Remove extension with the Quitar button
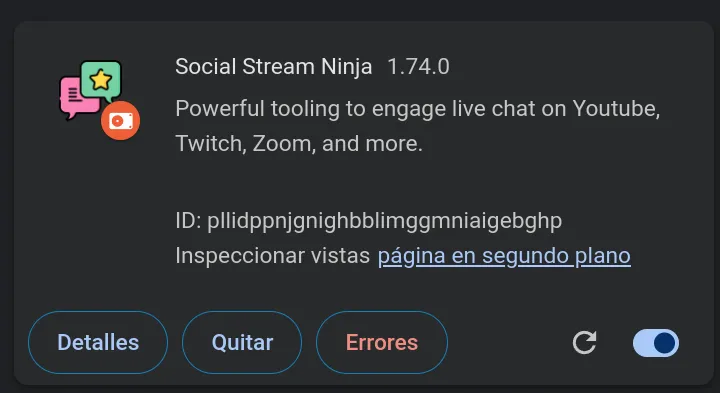 (242, 342)
